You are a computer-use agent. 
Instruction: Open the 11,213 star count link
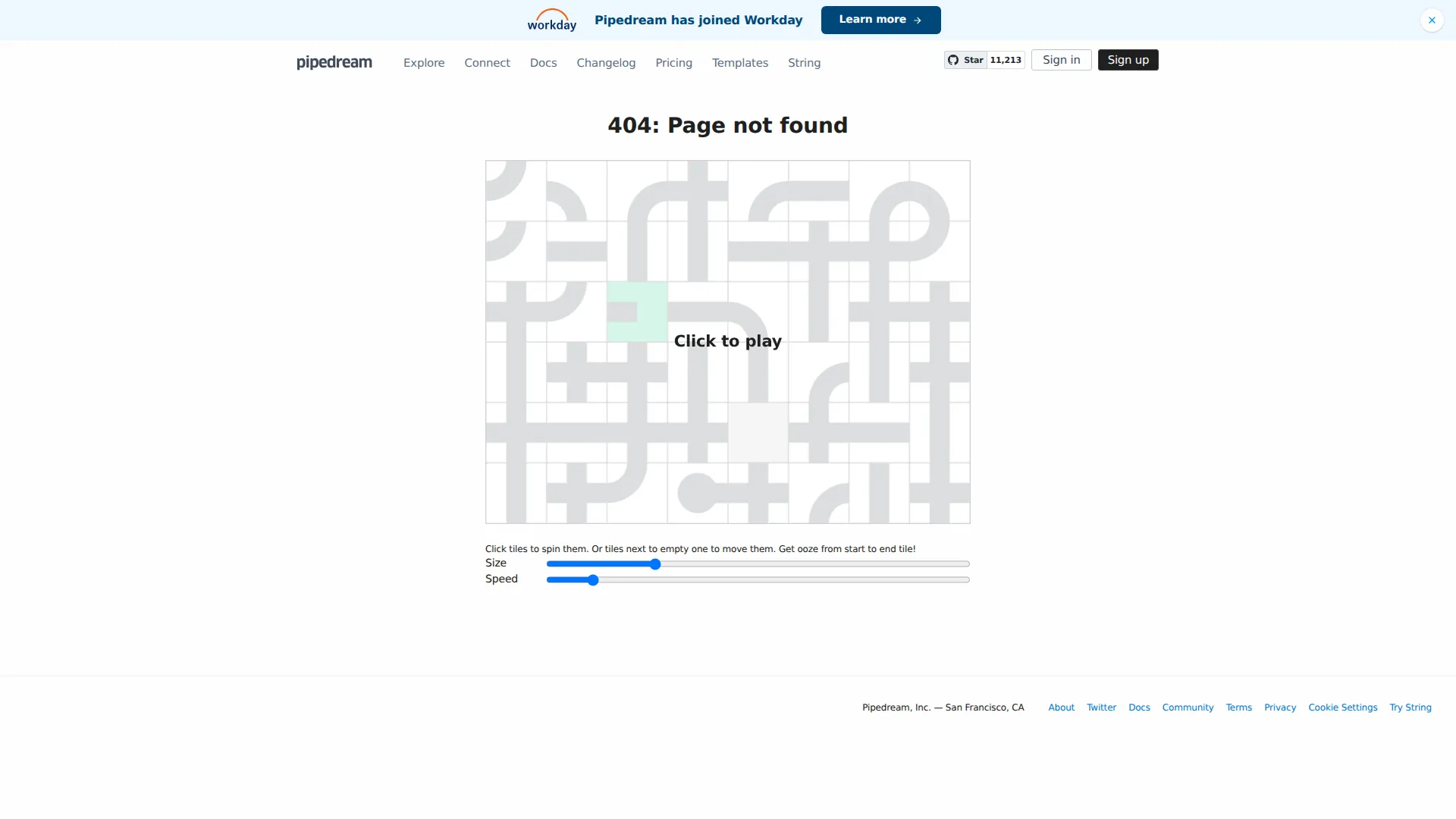click(1005, 59)
